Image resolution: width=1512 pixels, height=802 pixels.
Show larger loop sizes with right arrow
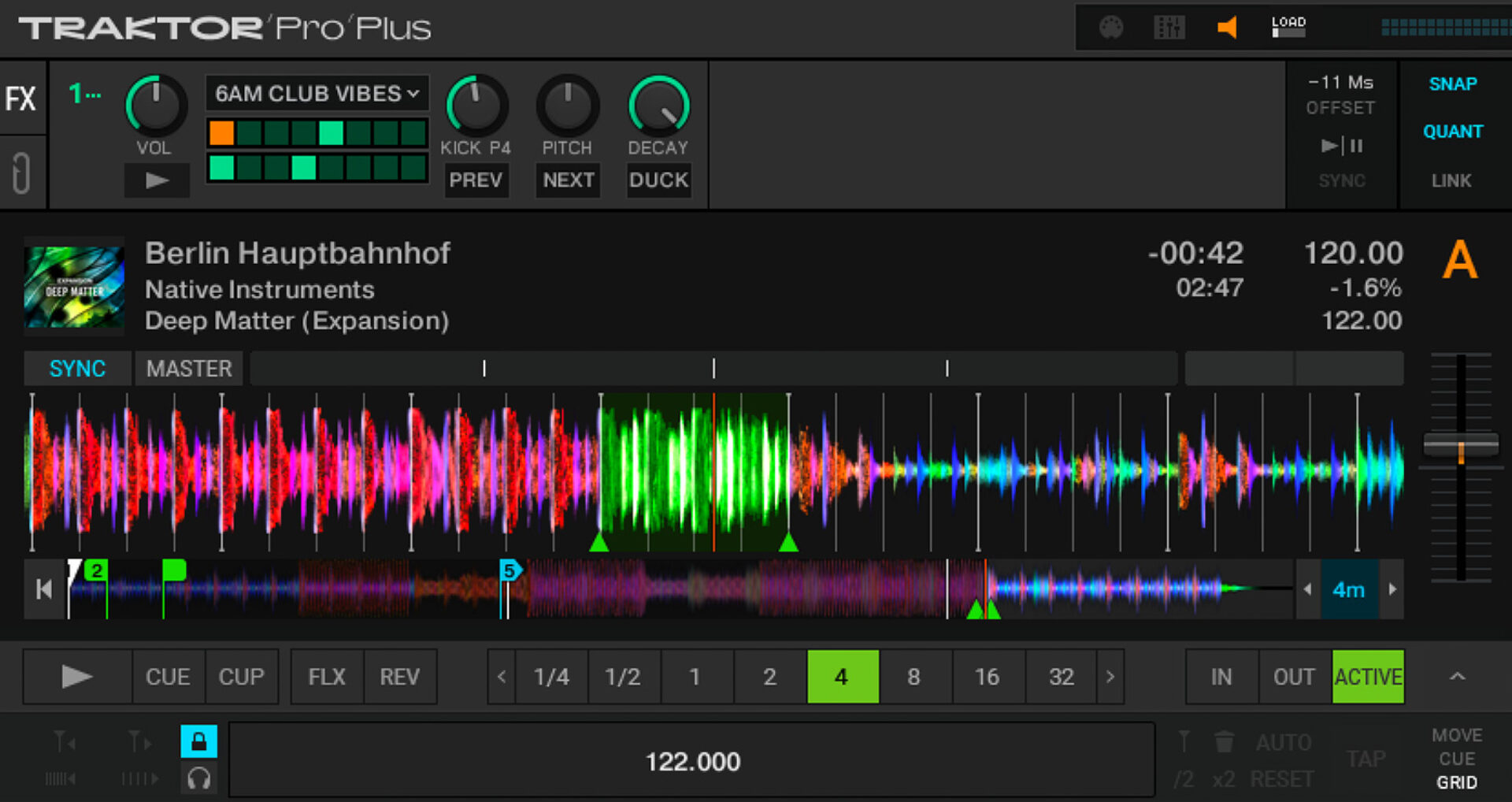tap(1110, 677)
